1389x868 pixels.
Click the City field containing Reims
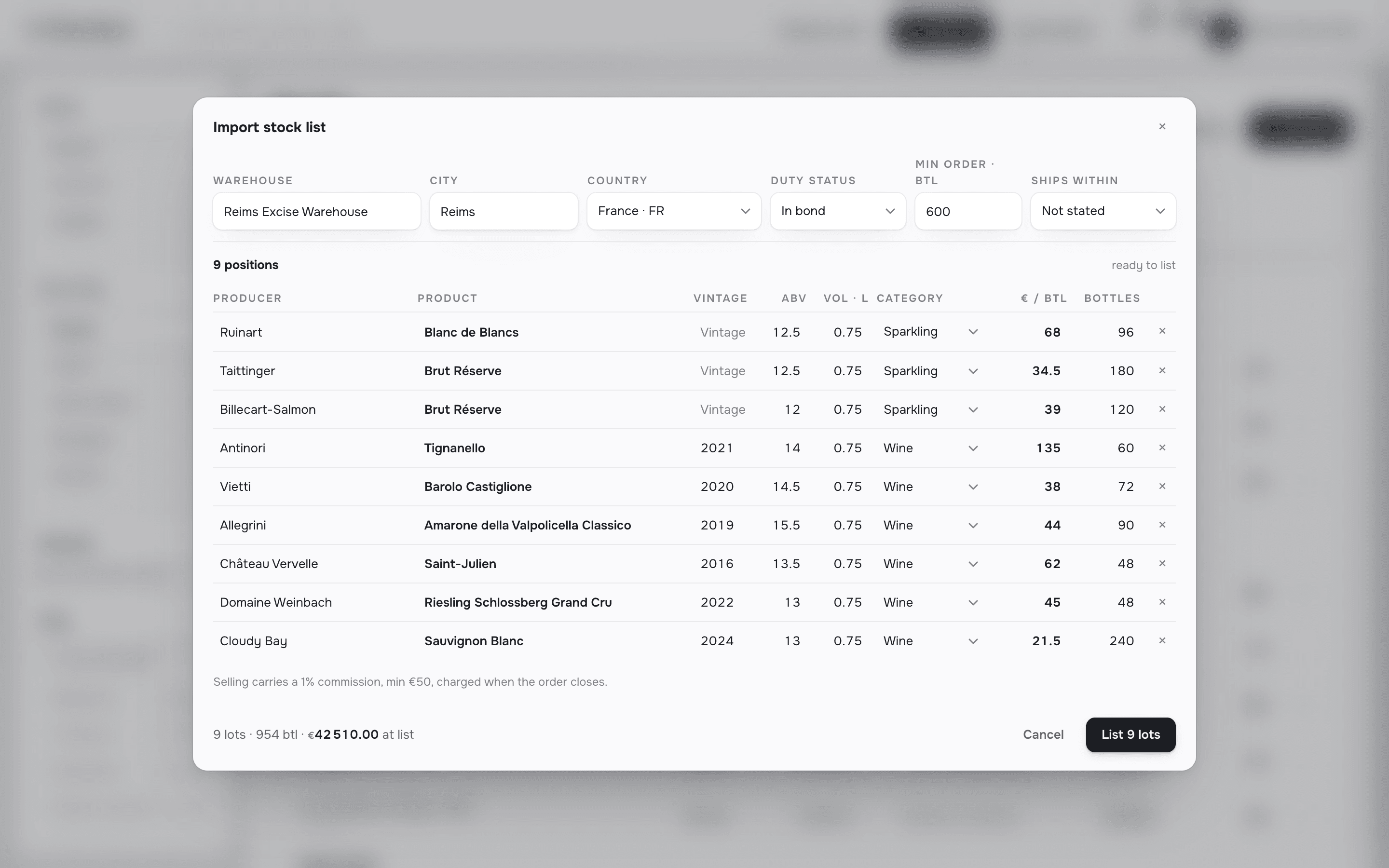pyautogui.click(x=504, y=211)
